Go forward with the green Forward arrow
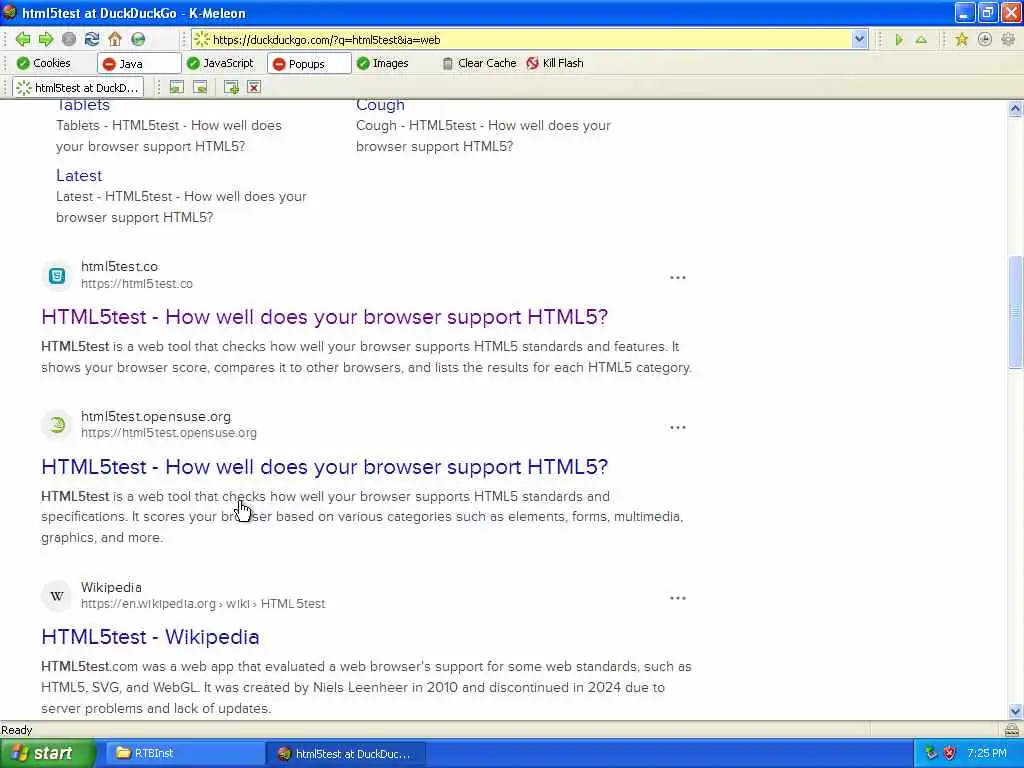 (x=46, y=39)
